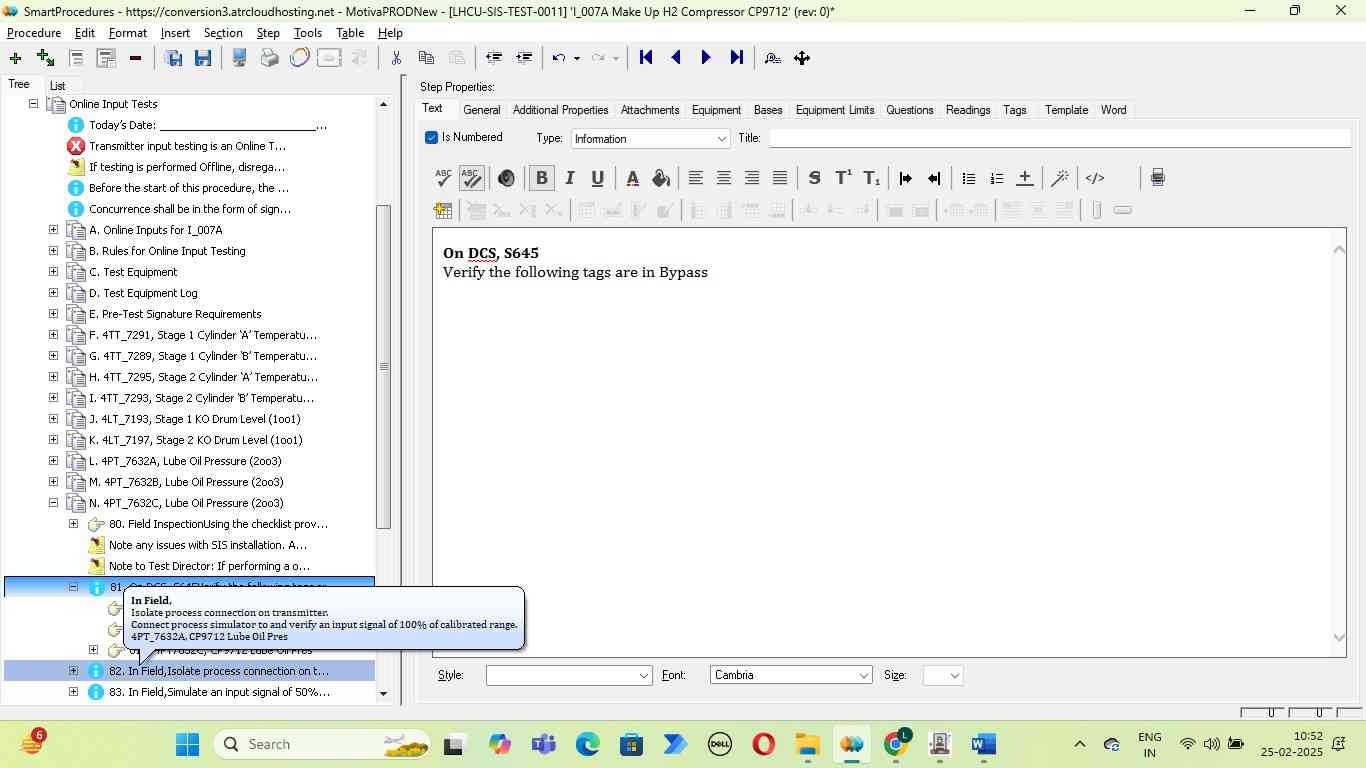Click the scissors cut icon
Image resolution: width=1366 pixels, height=768 pixels.
396,58
